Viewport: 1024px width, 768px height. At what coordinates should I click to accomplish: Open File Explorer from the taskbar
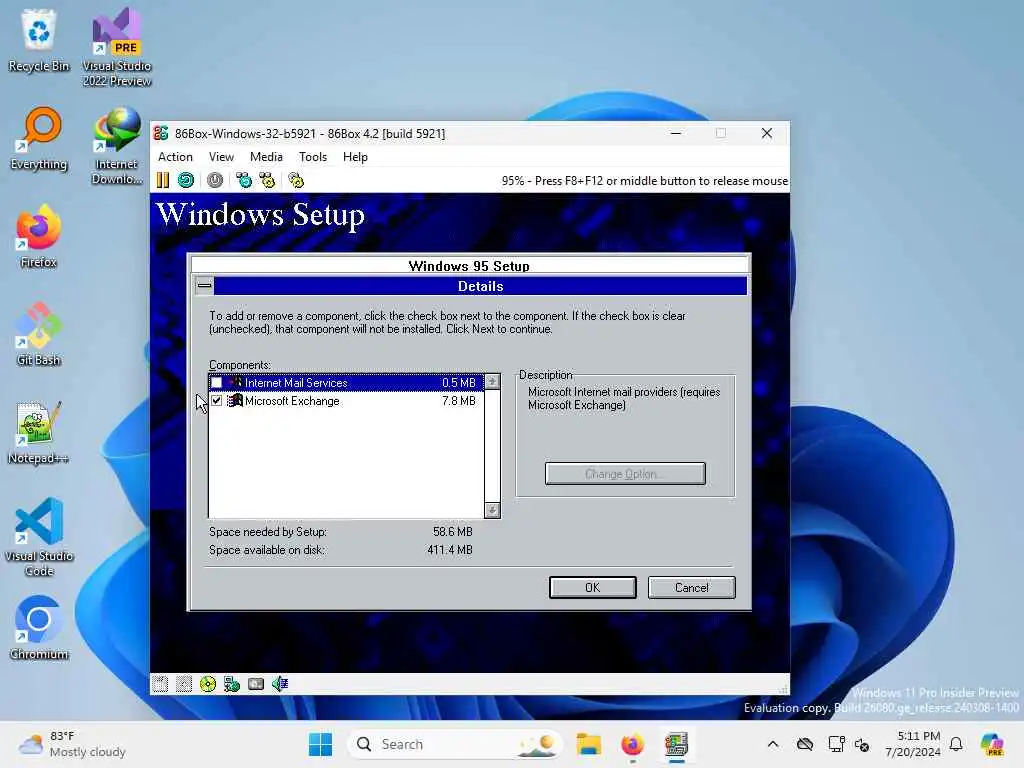click(588, 744)
